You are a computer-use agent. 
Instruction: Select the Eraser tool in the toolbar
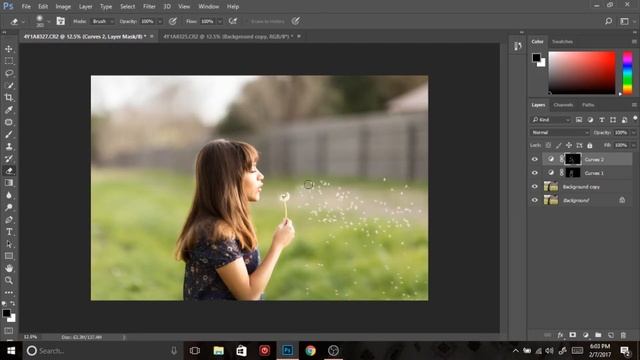(9, 171)
